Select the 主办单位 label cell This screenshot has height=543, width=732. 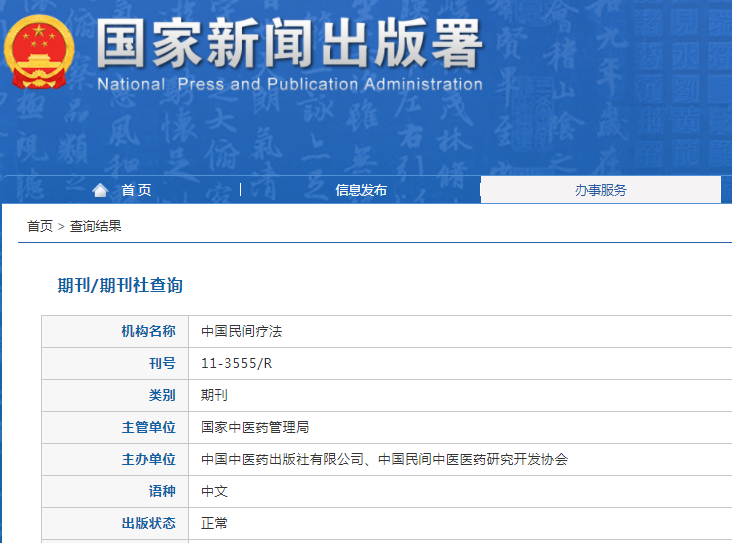pyautogui.click(x=115, y=459)
